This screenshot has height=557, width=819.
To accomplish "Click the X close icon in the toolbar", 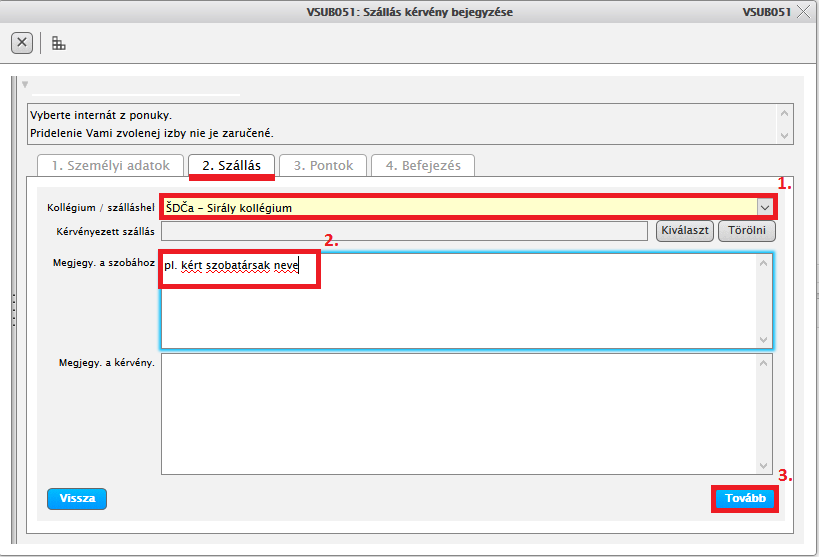I will tap(22, 43).
